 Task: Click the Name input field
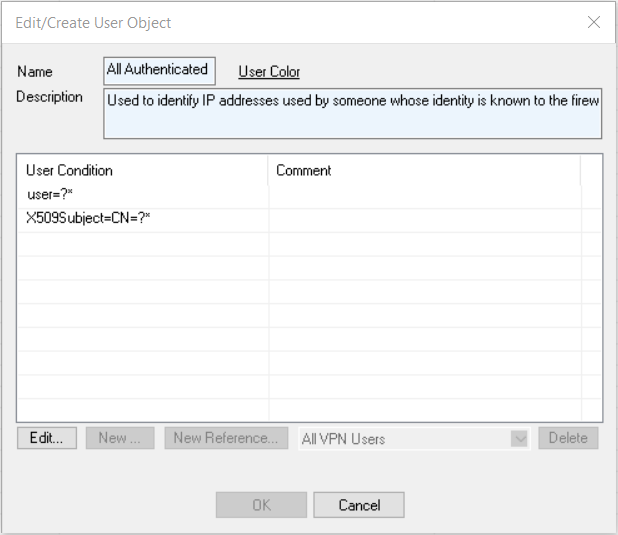[160, 70]
